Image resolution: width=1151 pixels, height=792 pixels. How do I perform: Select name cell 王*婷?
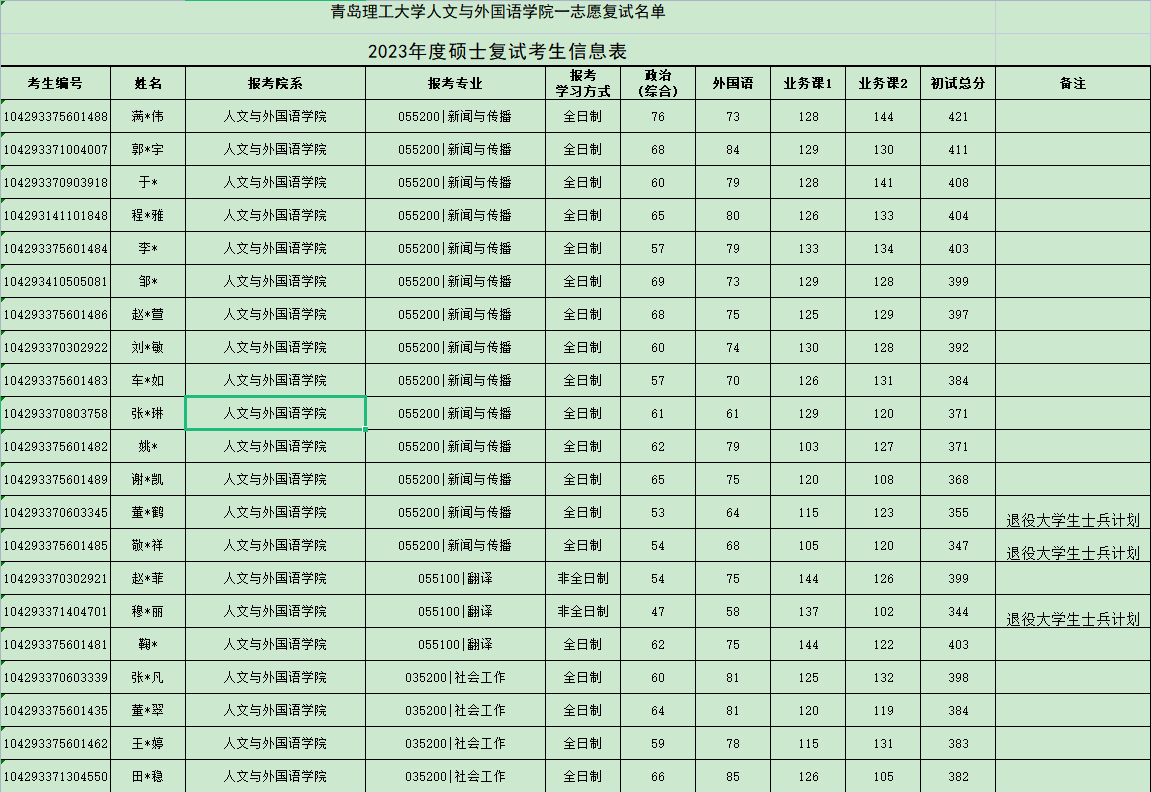[148, 744]
